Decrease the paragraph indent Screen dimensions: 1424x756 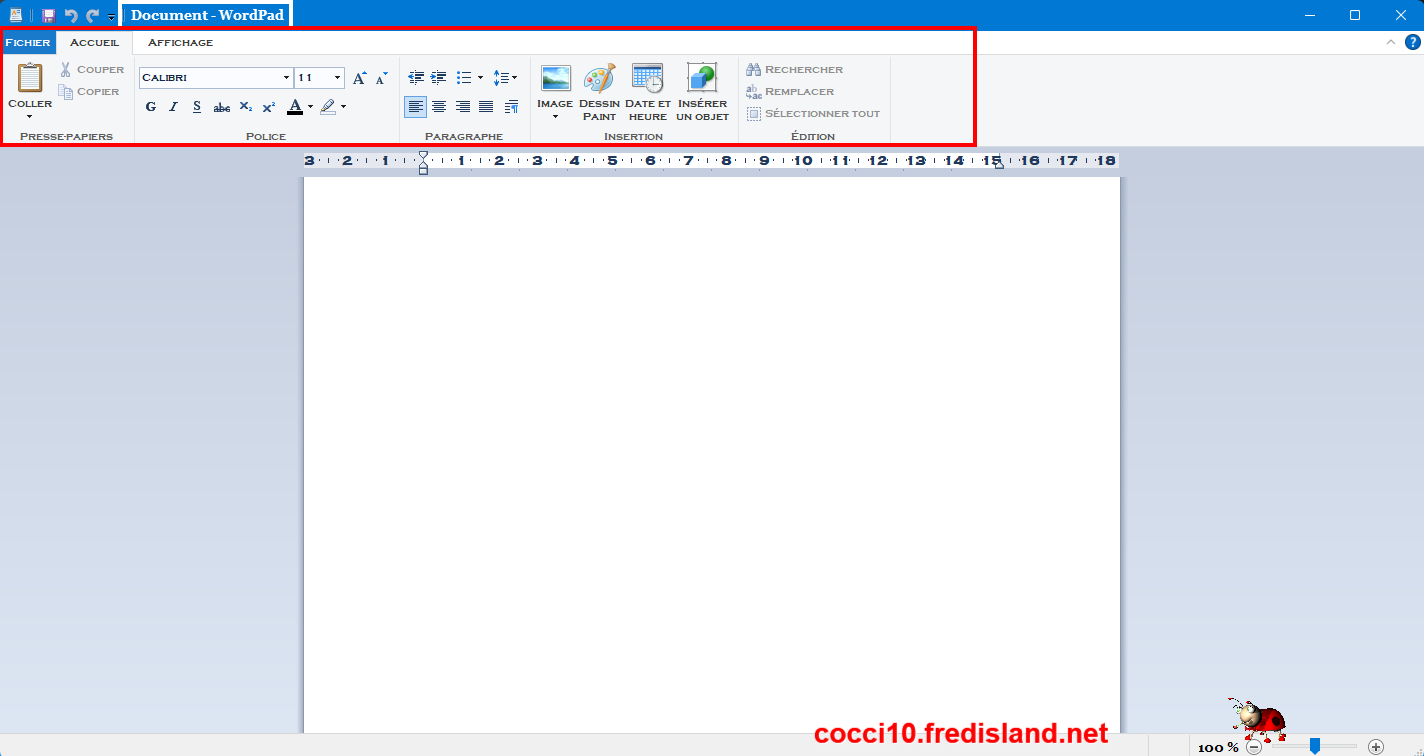coord(416,78)
